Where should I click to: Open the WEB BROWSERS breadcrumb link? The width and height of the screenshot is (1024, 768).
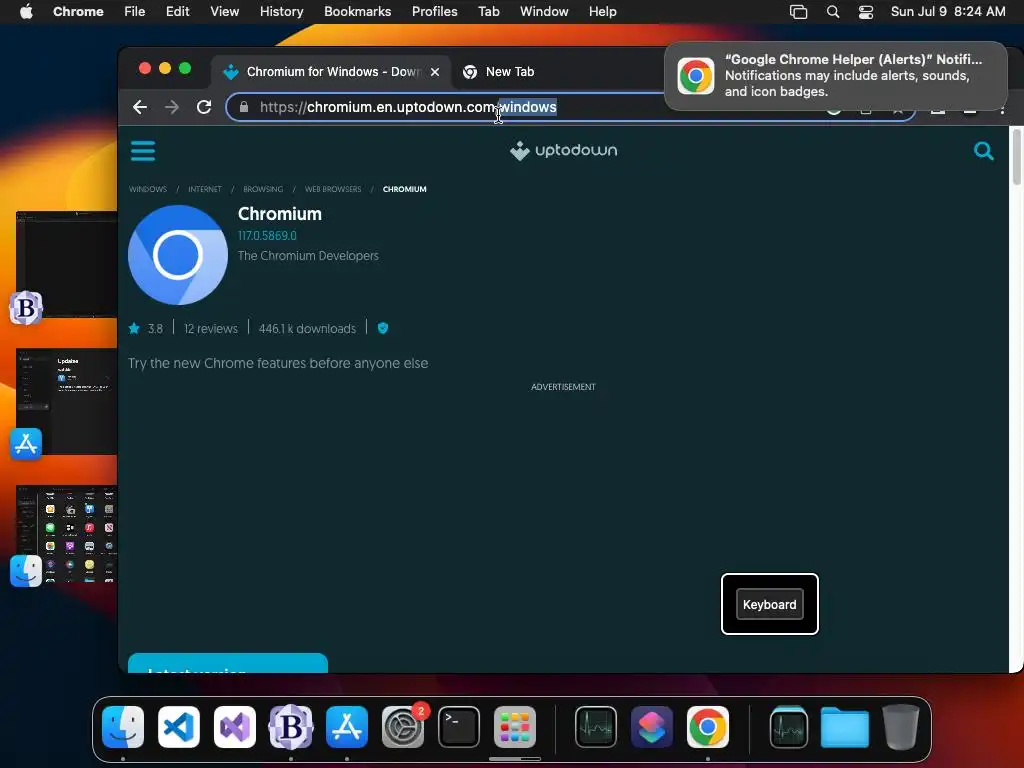pos(333,189)
